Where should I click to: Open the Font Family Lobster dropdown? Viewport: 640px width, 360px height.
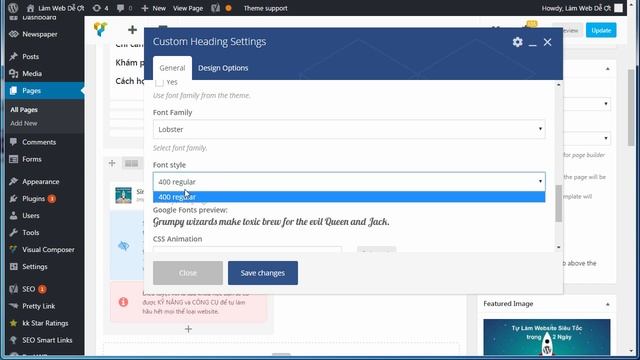349,129
